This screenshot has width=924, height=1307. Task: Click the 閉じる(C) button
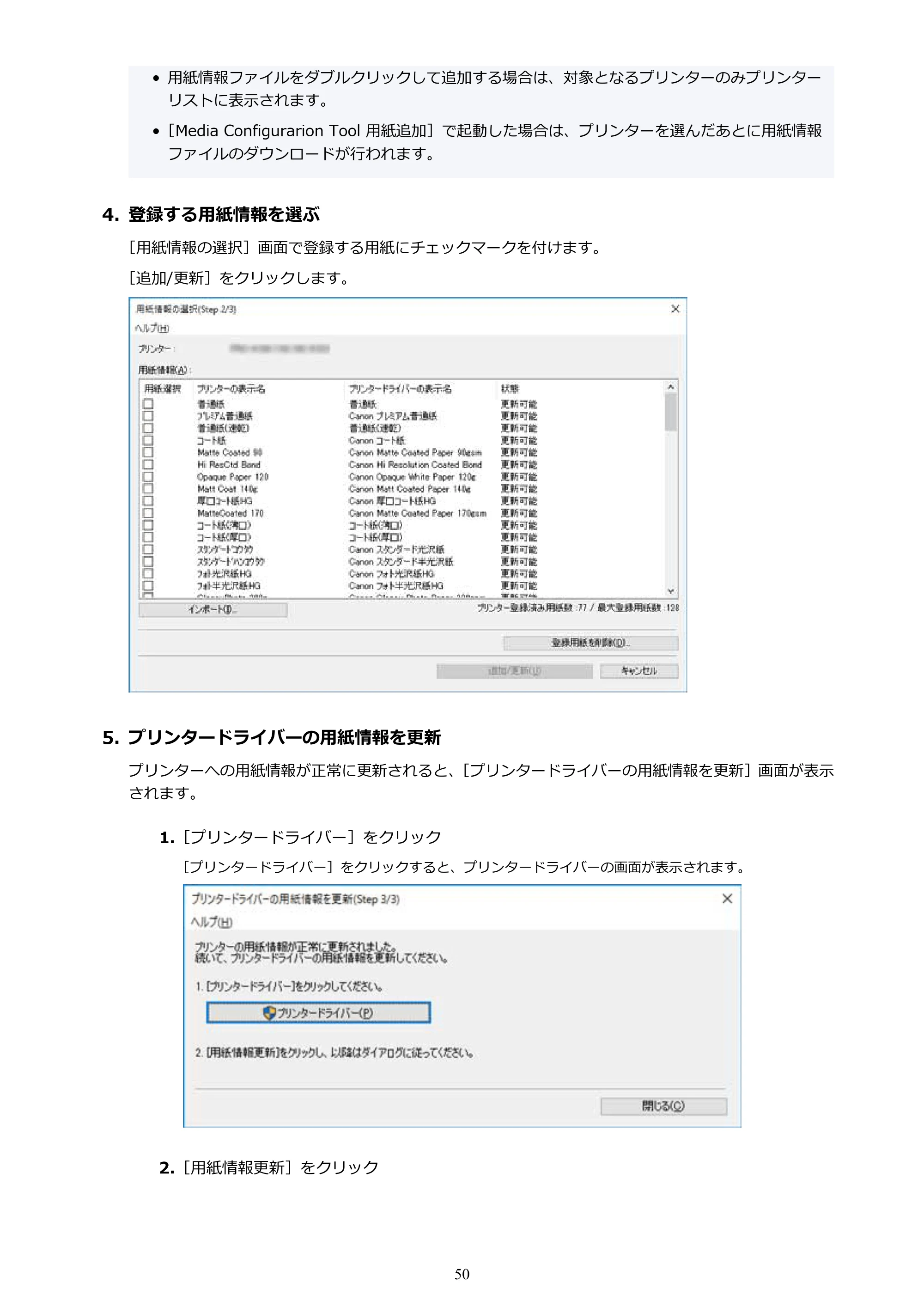[664, 1106]
